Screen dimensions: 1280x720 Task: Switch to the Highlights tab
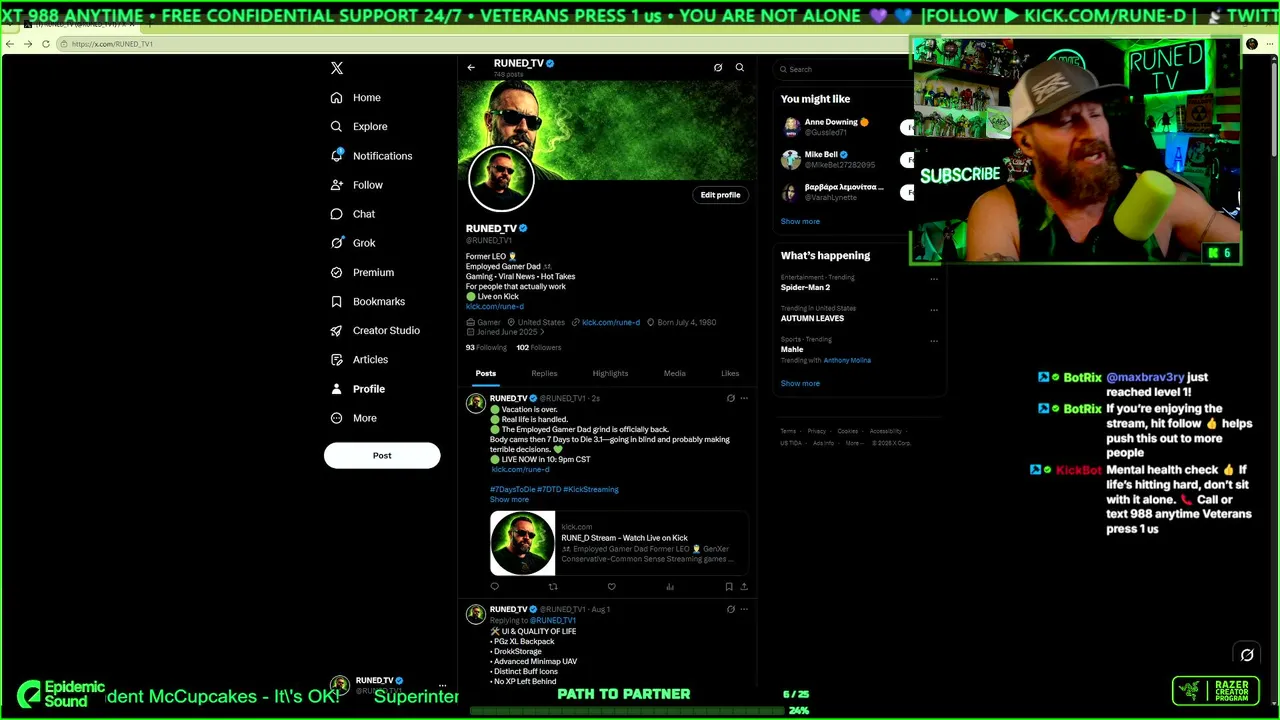tap(610, 373)
